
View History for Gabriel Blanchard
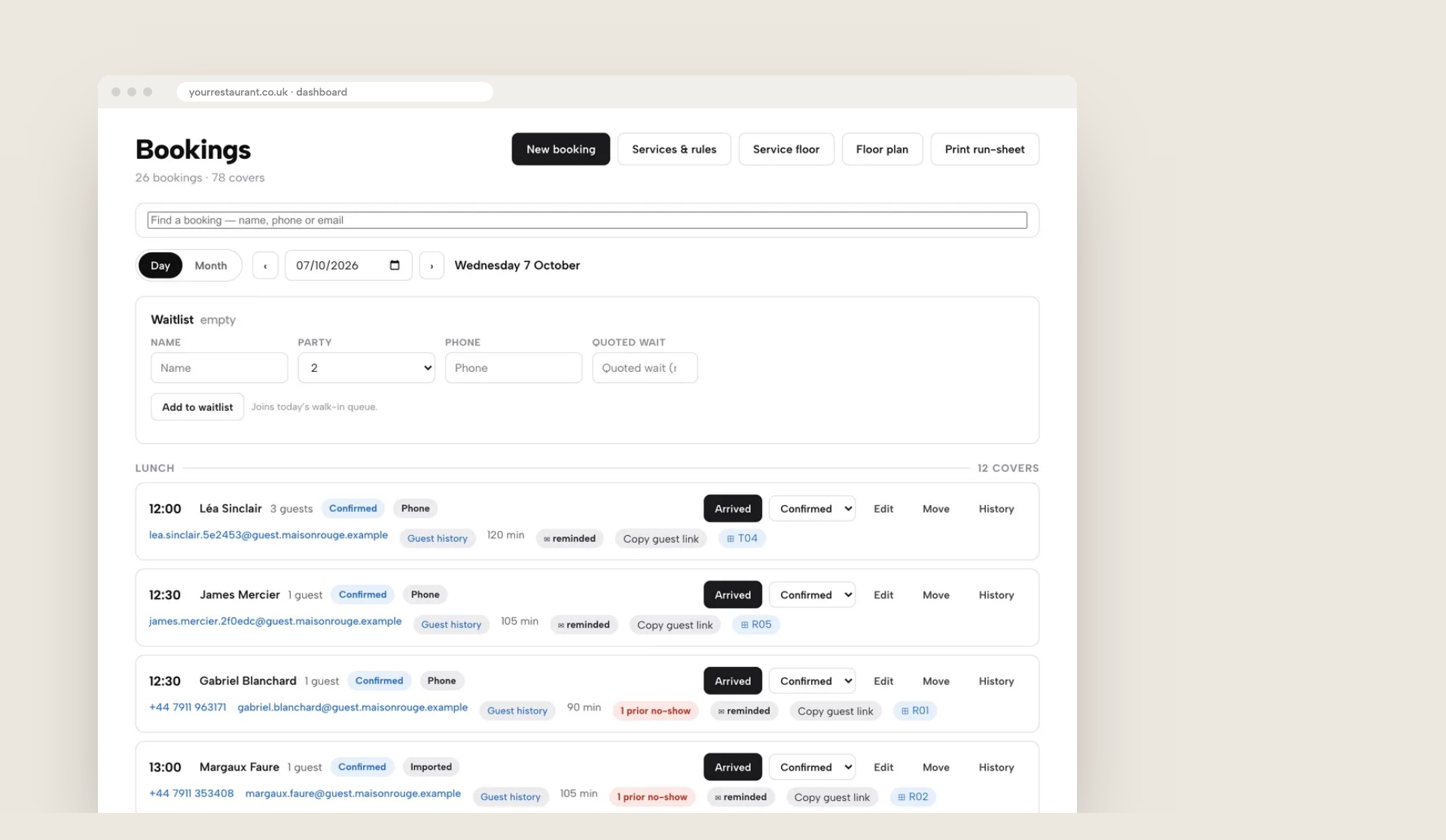996,681
